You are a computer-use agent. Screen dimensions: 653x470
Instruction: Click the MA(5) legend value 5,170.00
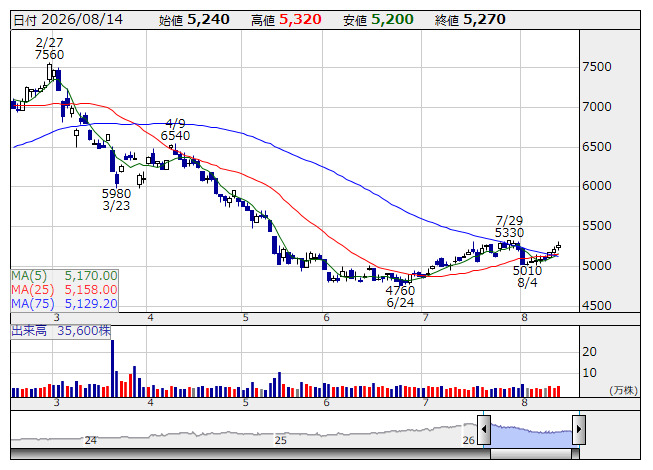(x=91, y=276)
